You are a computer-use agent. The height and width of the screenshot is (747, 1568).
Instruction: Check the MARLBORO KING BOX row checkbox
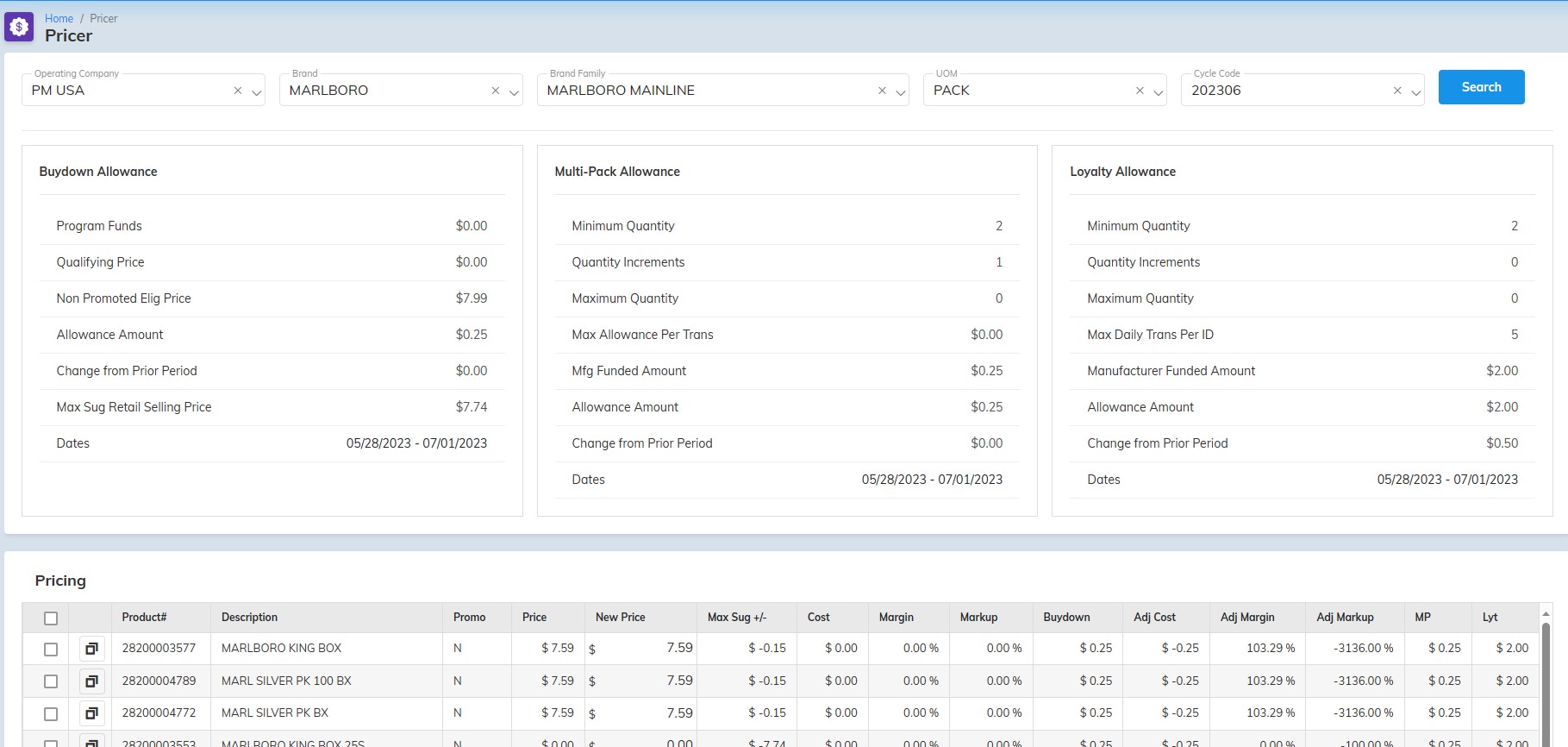click(x=51, y=649)
